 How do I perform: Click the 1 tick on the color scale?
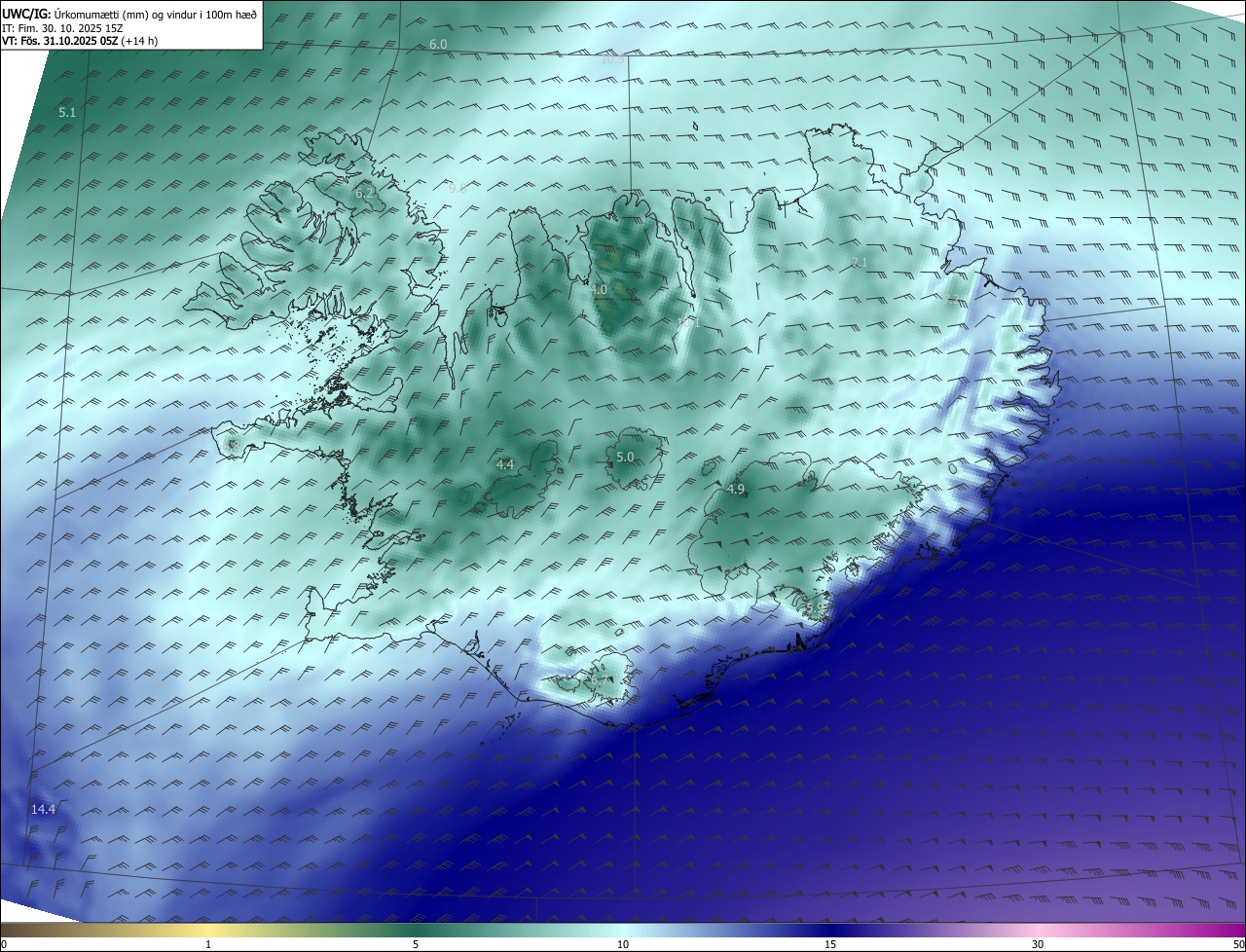click(209, 944)
